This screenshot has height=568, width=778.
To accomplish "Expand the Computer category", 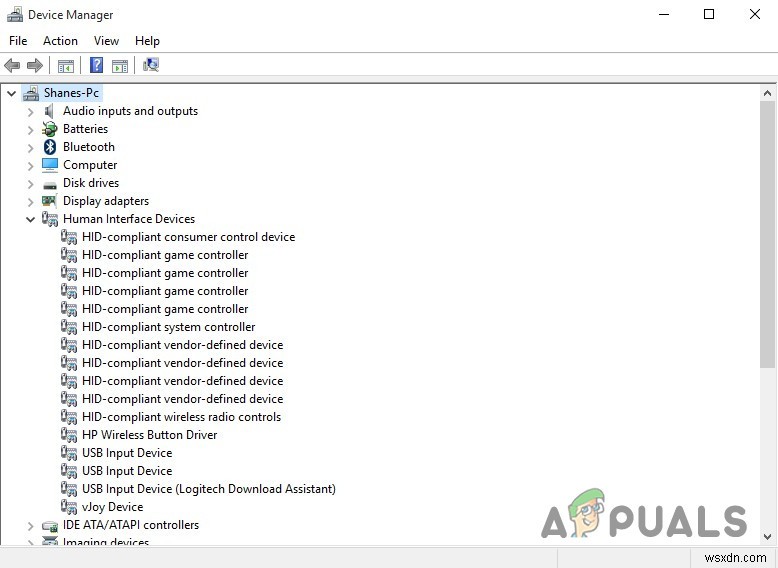I will [x=31, y=166].
